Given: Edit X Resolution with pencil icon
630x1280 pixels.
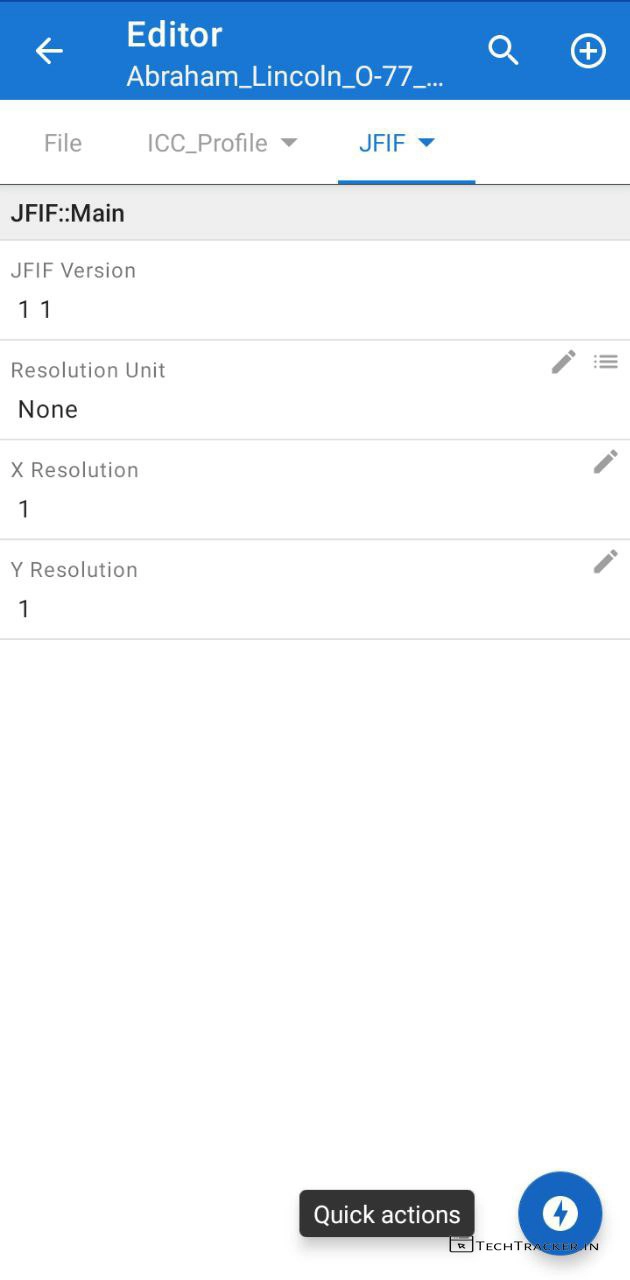Looking at the screenshot, I should 606,462.
